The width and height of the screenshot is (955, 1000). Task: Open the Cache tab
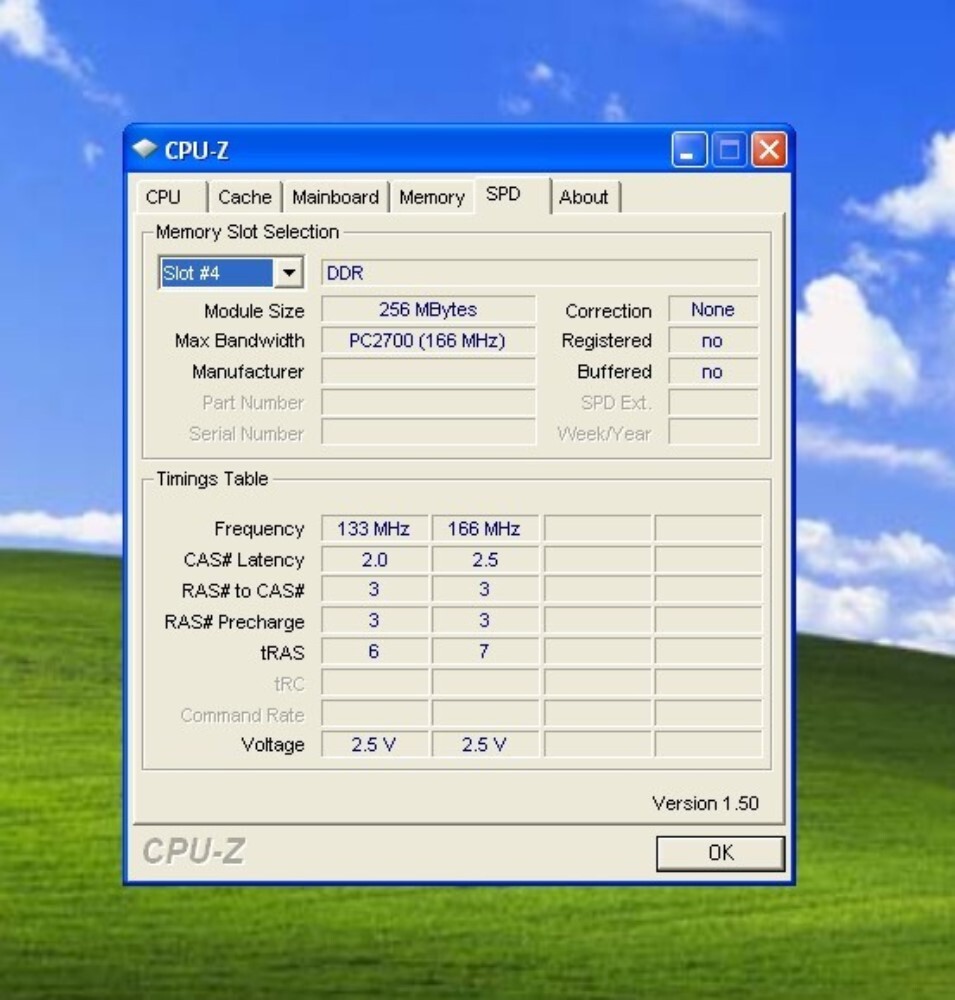245,197
